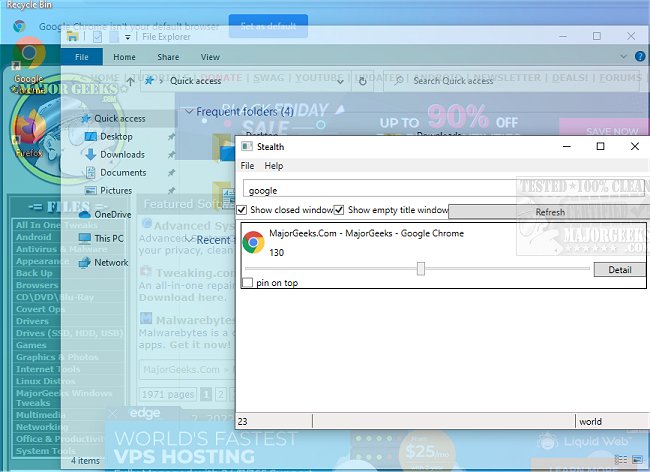Select Downloads in navigation pane

(x=122, y=155)
